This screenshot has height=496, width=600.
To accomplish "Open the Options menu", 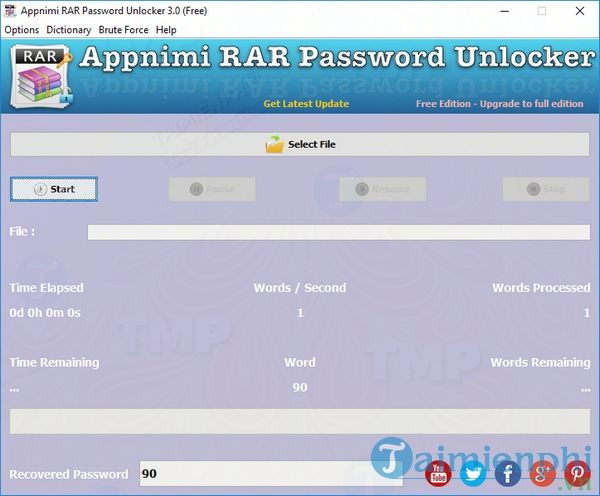I will click(22, 30).
